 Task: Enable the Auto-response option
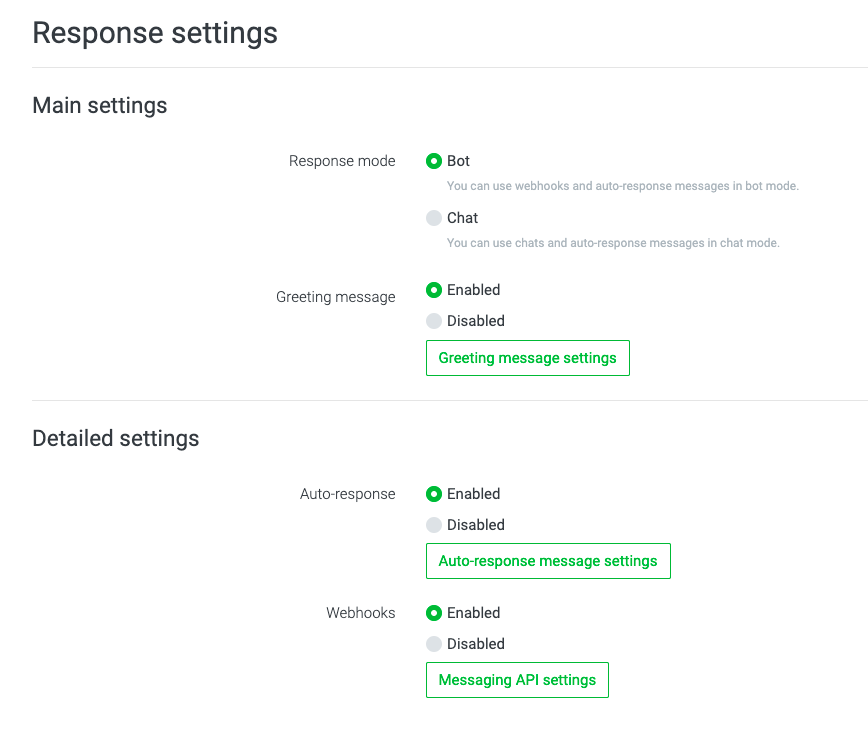(x=434, y=494)
